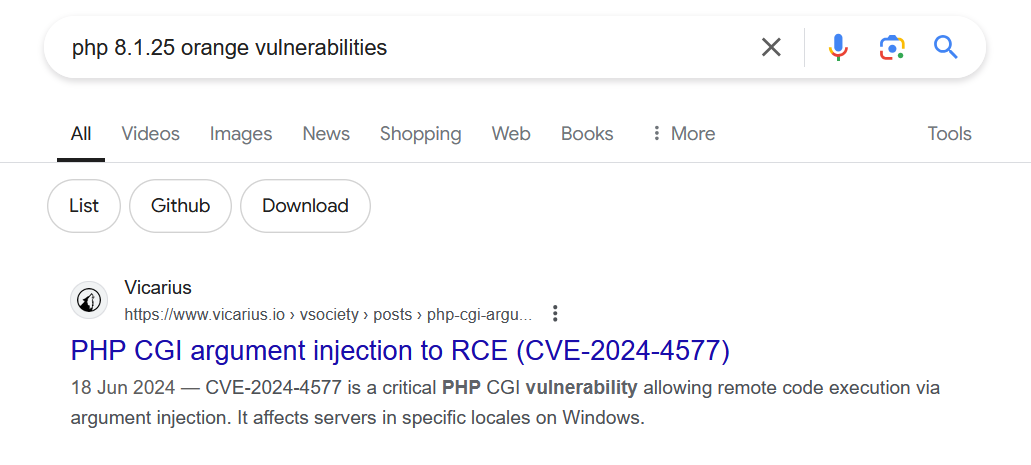Click the Vicarius site favicon
This screenshot has width=1031, height=465.
(x=89, y=301)
